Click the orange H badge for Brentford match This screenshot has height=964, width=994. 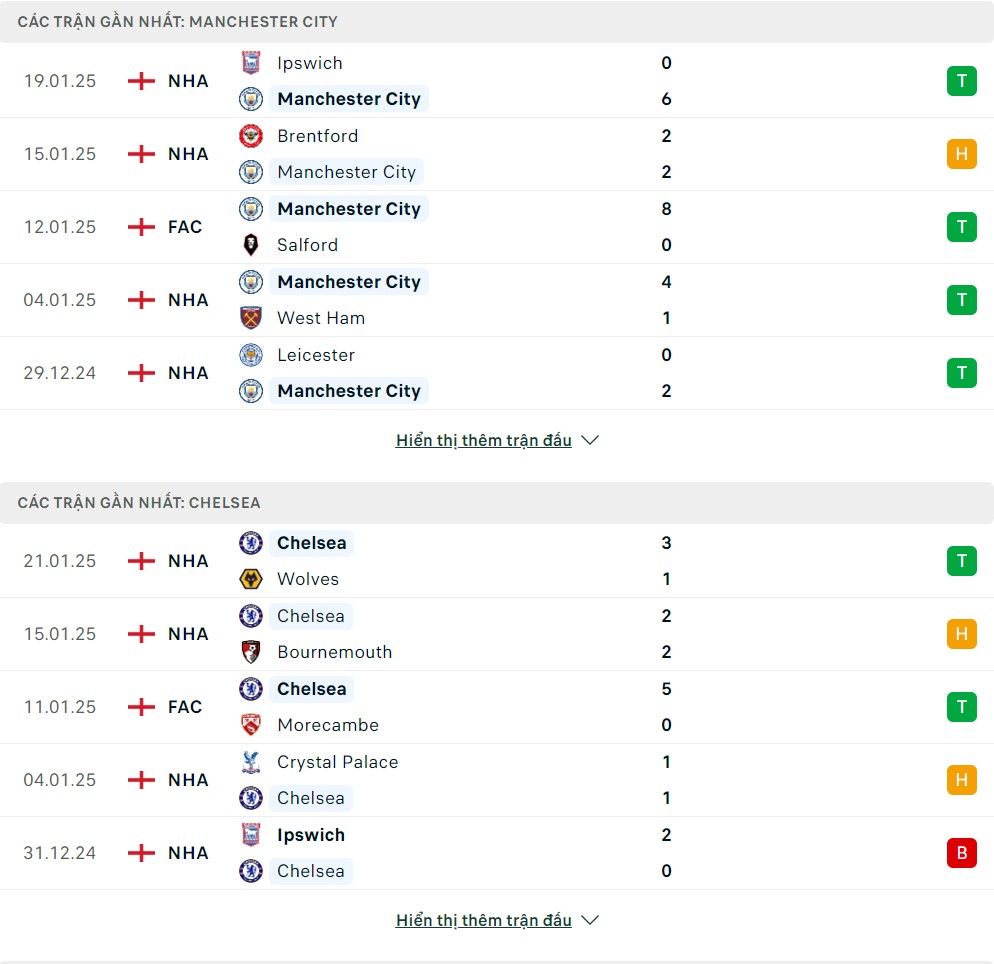click(x=962, y=154)
